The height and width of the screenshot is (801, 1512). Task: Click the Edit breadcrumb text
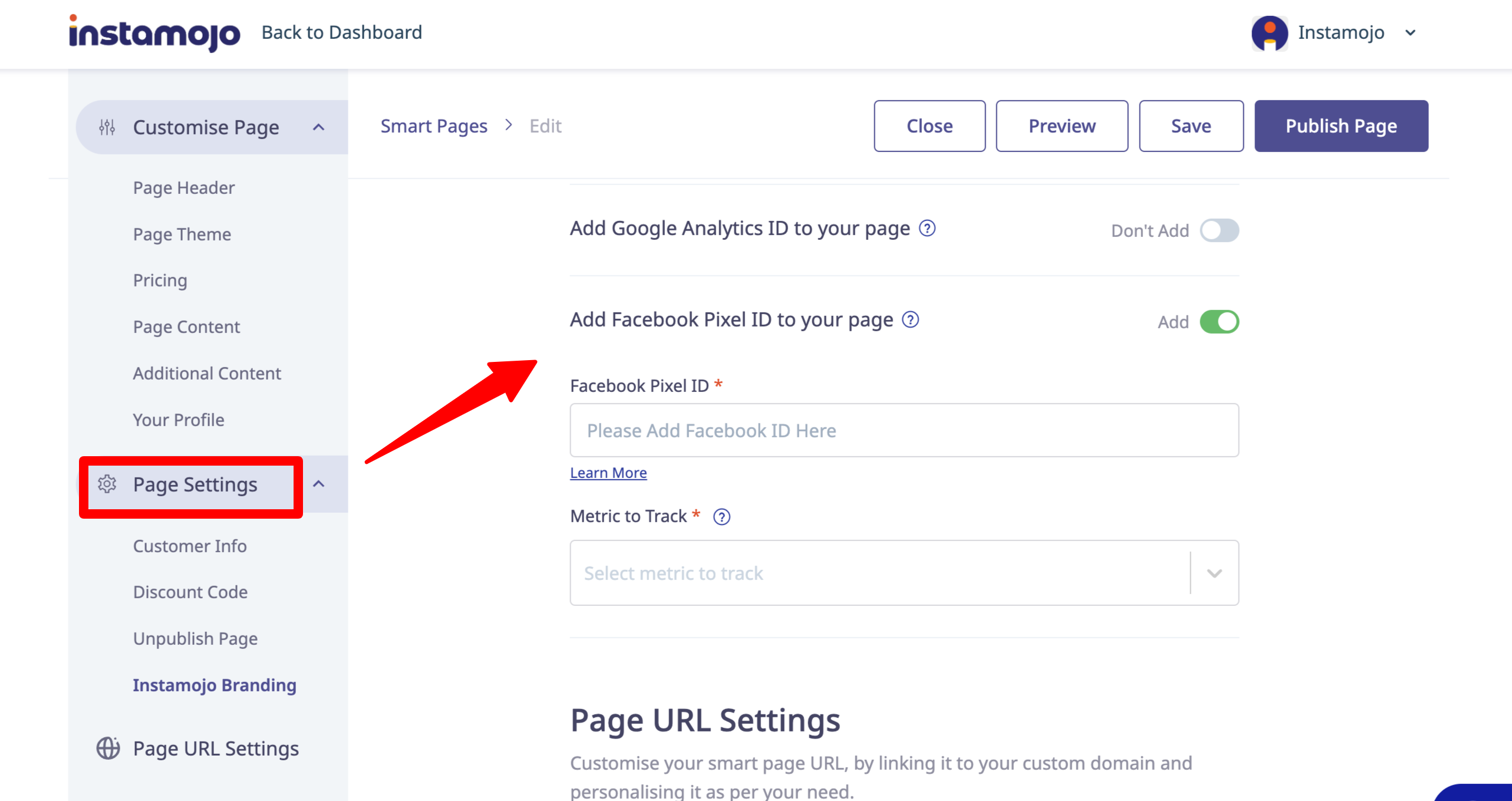pyautogui.click(x=545, y=126)
